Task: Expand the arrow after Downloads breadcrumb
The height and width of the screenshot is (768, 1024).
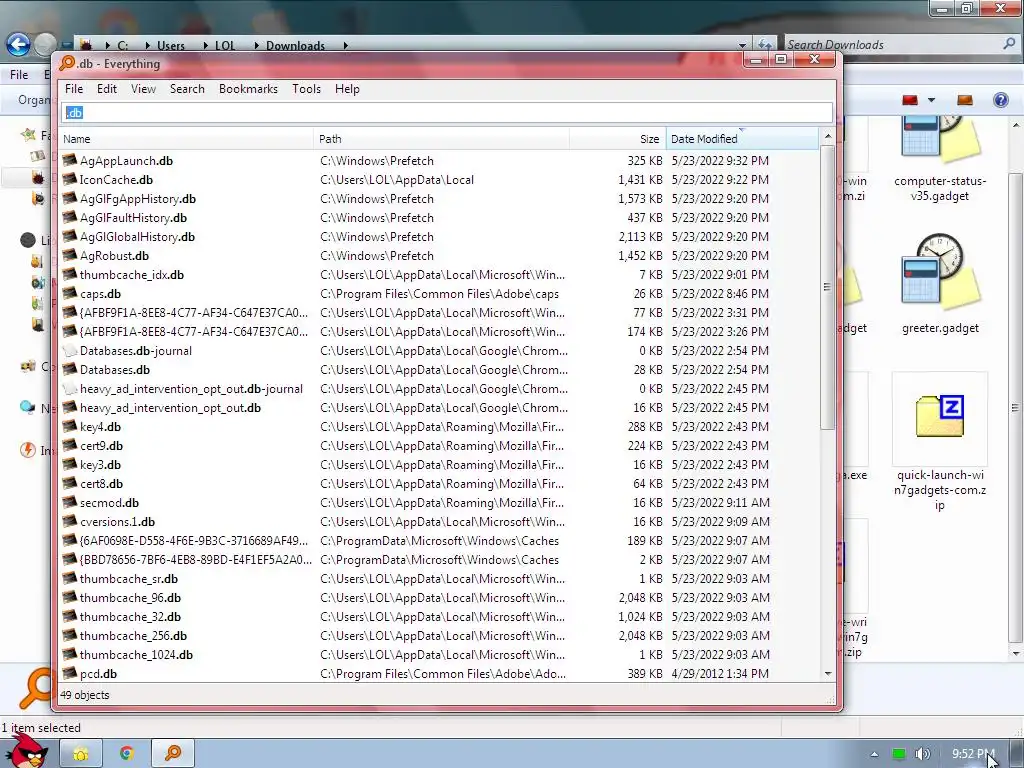Action: [x=345, y=46]
